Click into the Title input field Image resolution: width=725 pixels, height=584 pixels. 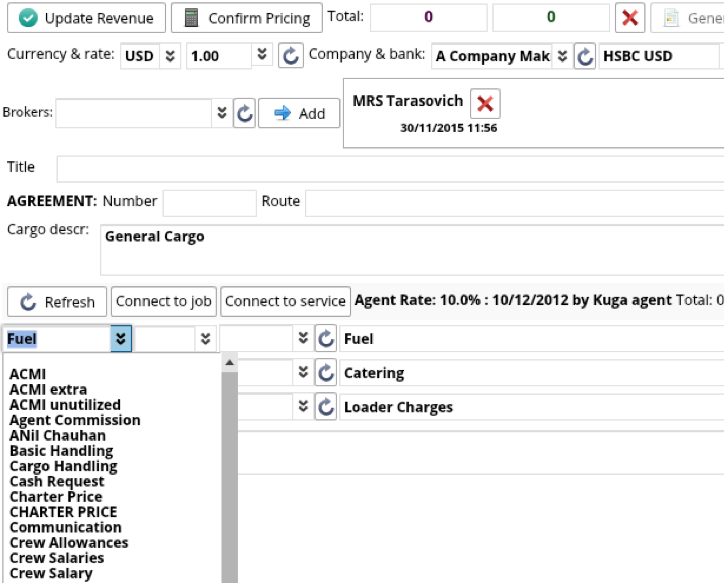click(390, 168)
